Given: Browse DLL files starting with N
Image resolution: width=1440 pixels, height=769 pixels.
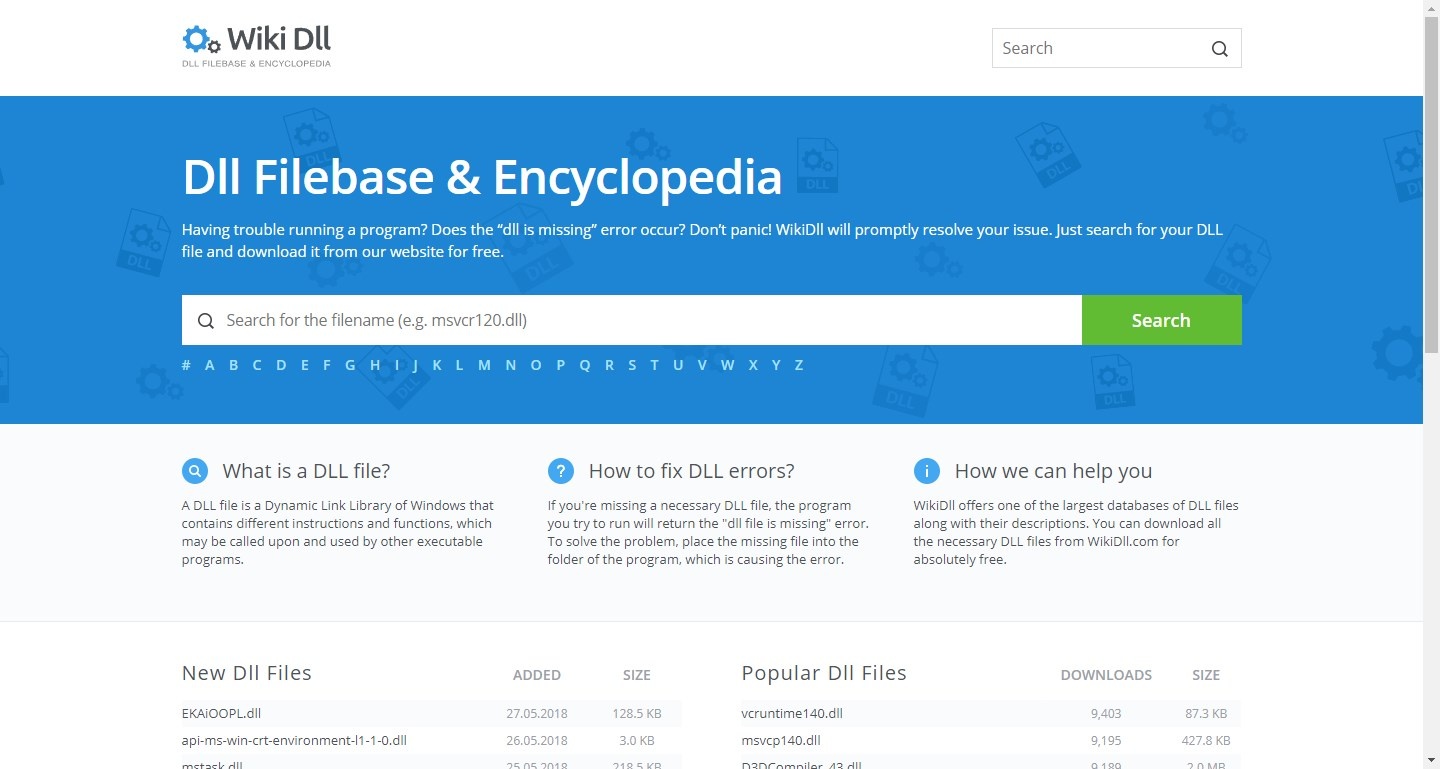Looking at the screenshot, I should pos(511,365).
